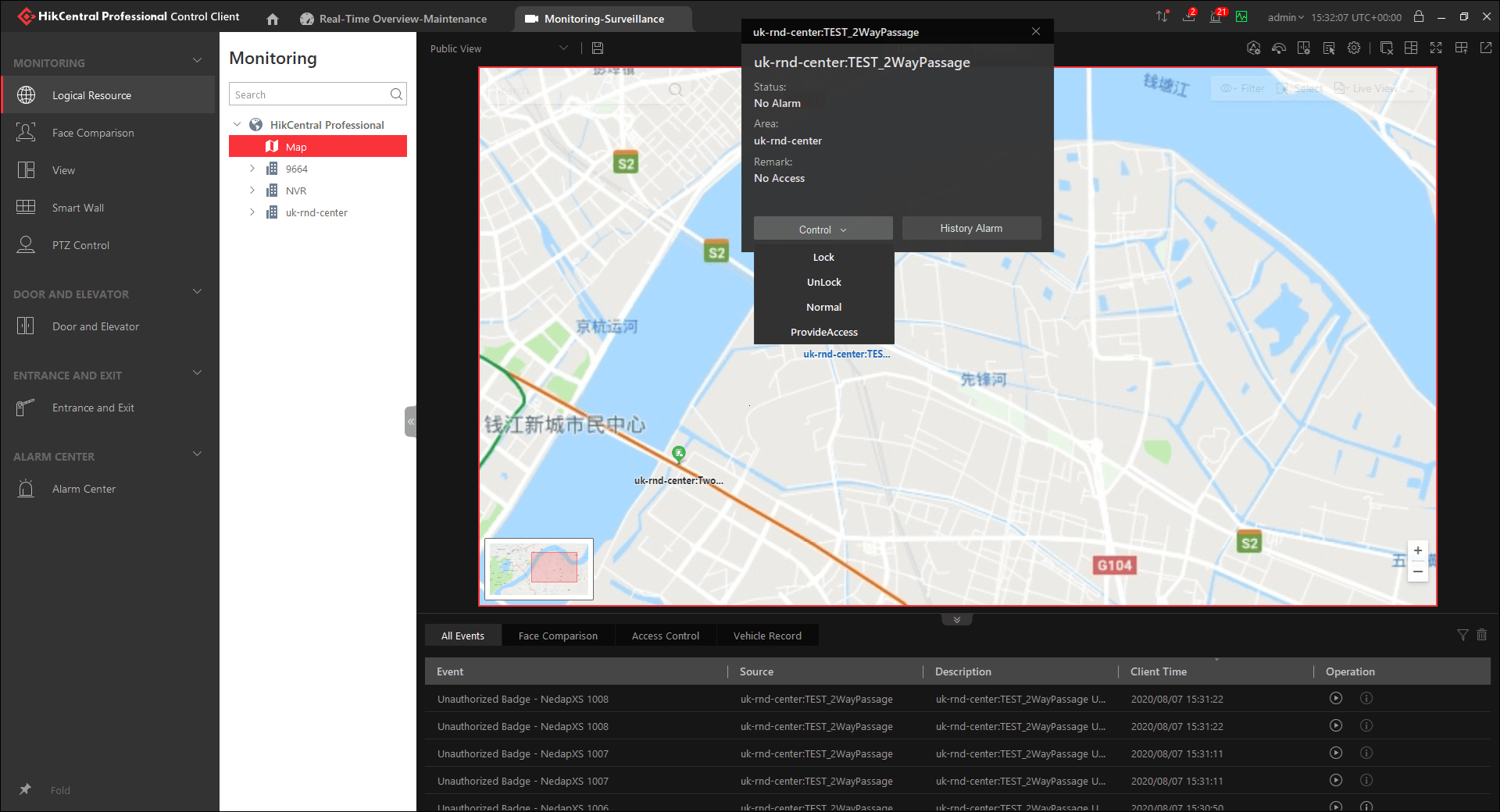Click the pop-out external window icon
This screenshot has height=812, width=1500.
coord(1486,48)
